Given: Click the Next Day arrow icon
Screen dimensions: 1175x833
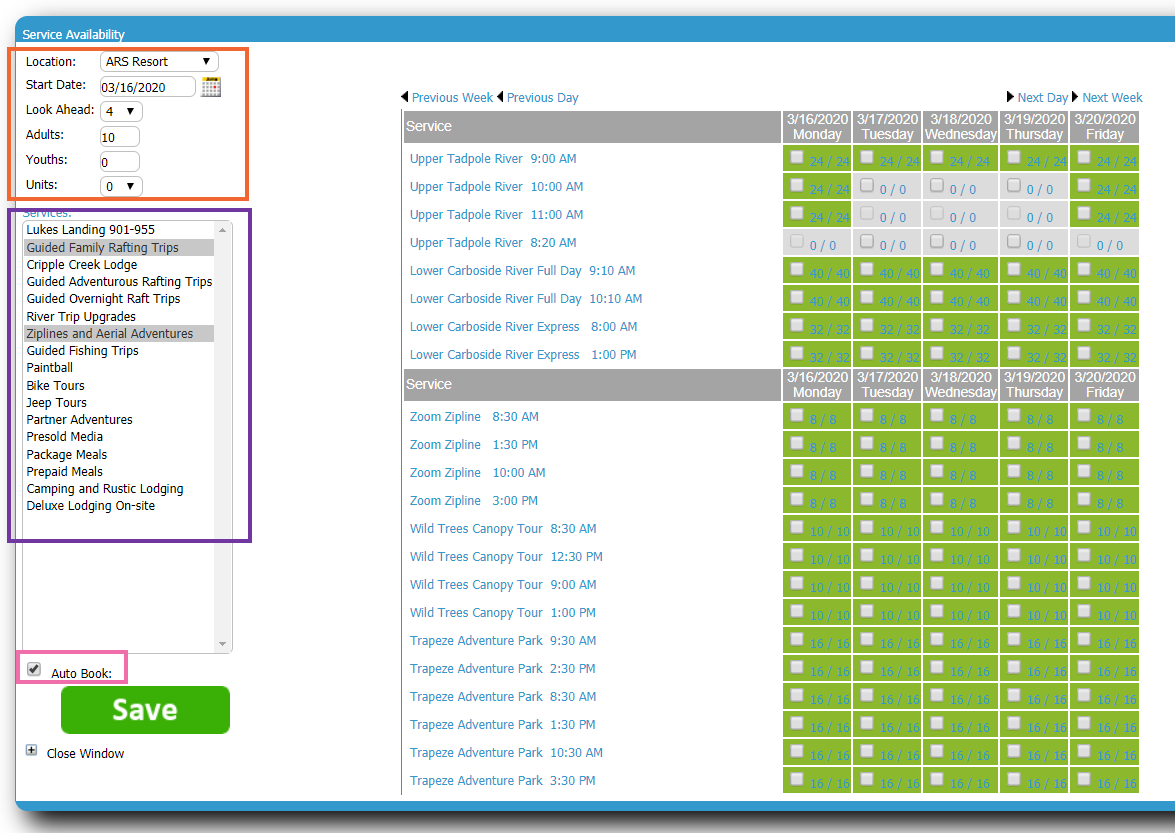Looking at the screenshot, I should (x=1010, y=97).
